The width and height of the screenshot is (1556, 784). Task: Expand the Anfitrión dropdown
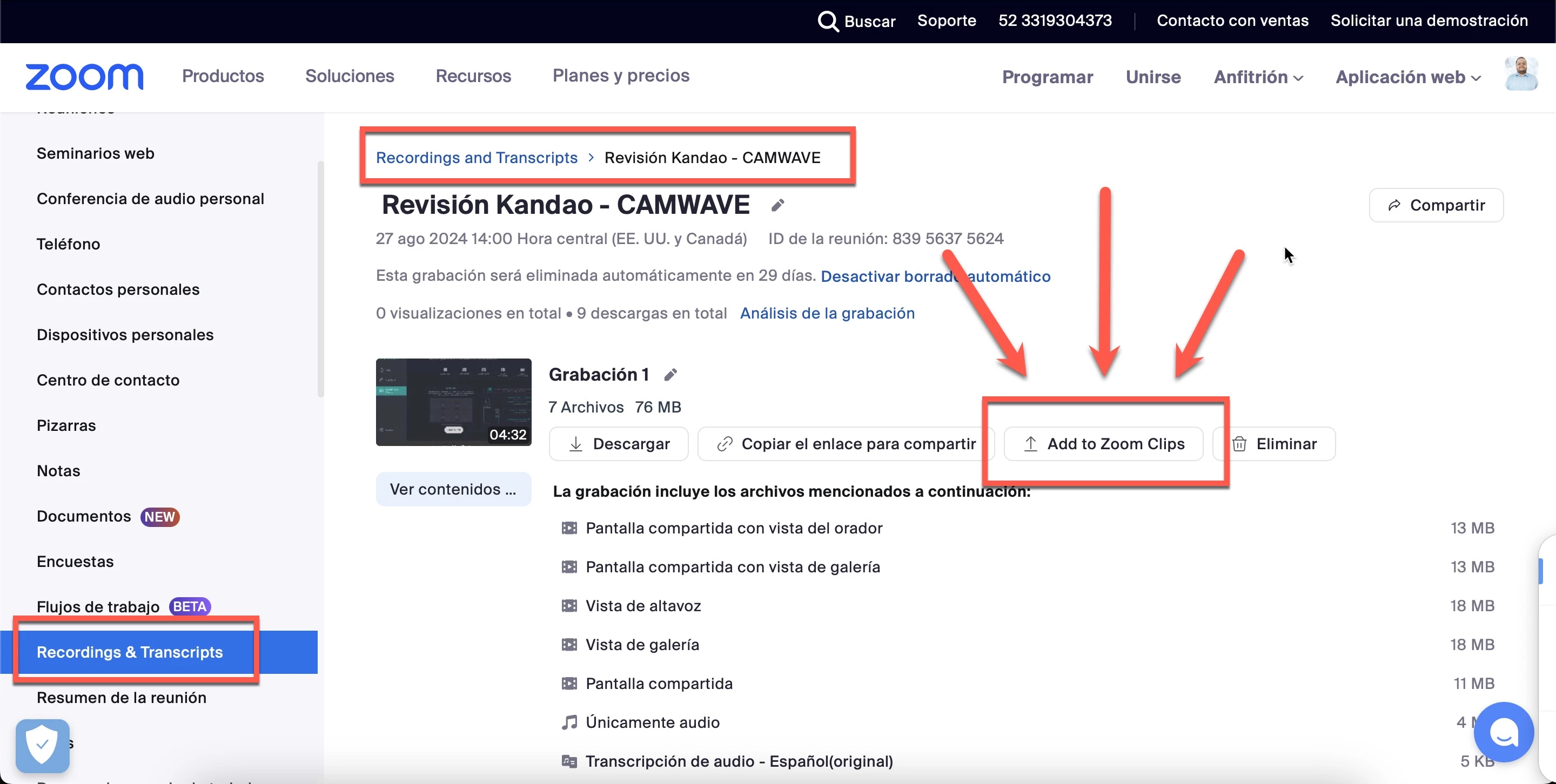pos(1258,77)
